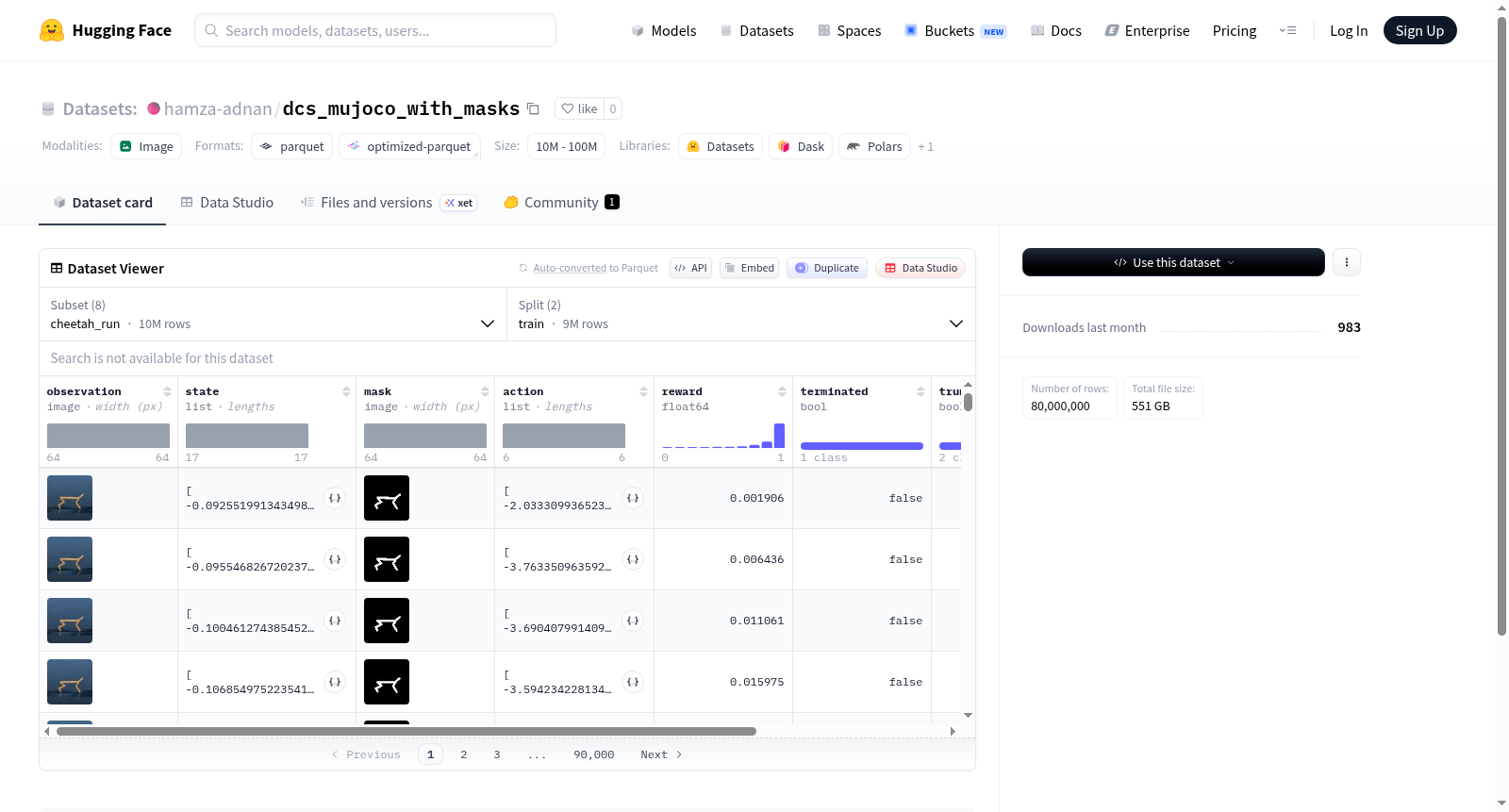Expand state JSON for the -0.0925519 row
This screenshot has height=812, width=1509.
click(335, 498)
